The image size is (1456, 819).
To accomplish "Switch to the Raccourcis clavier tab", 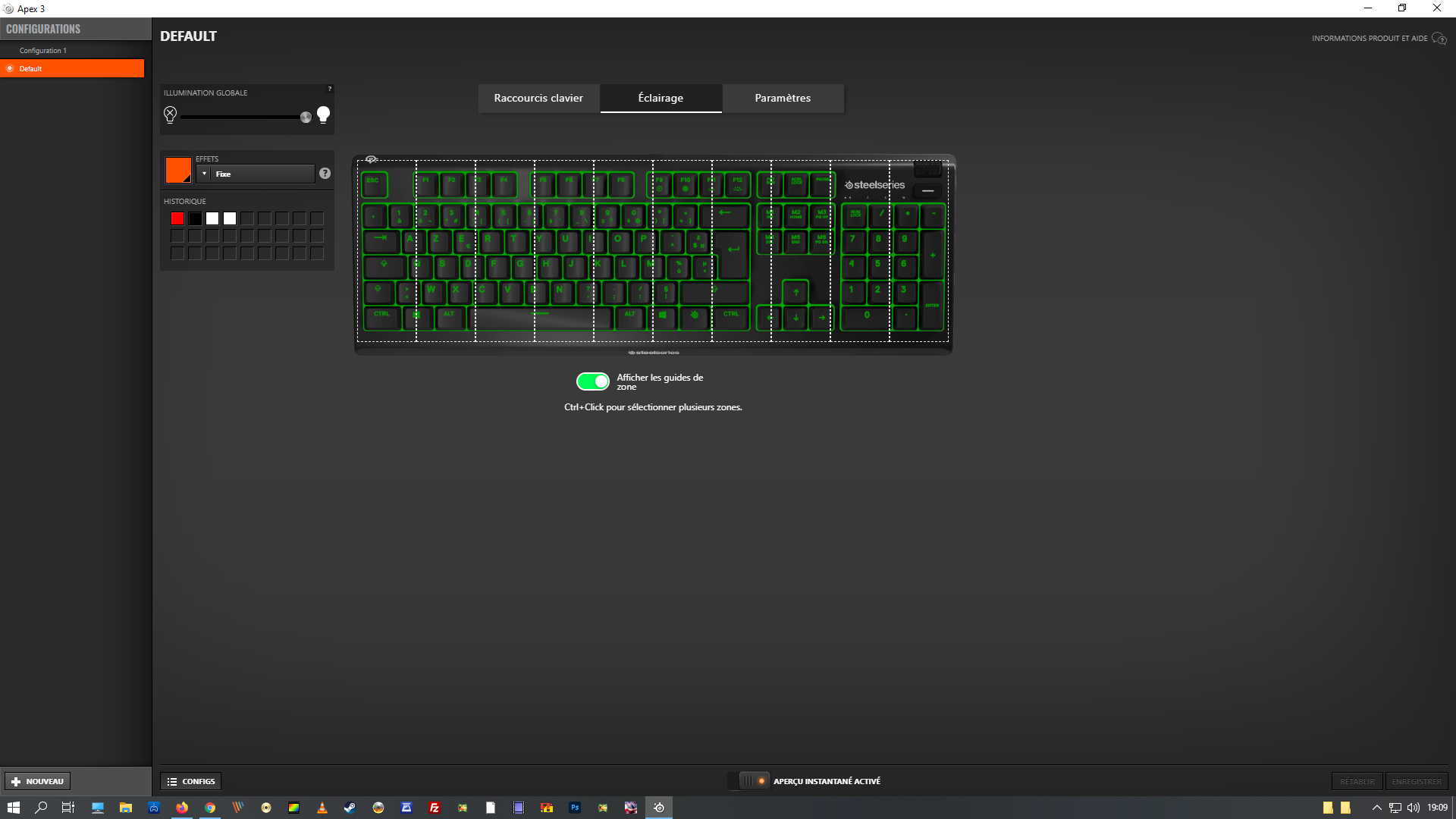I will point(538,98).
